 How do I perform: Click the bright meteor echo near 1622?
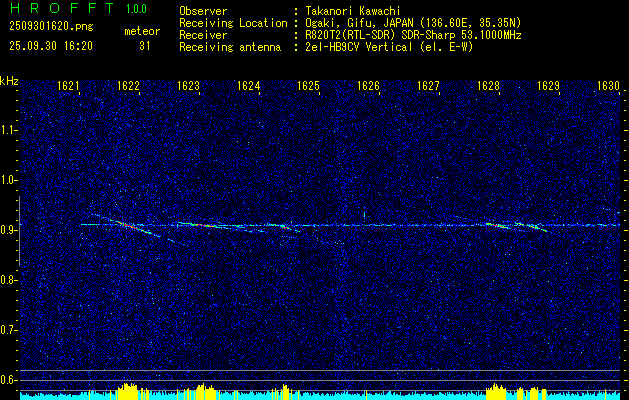132,227
